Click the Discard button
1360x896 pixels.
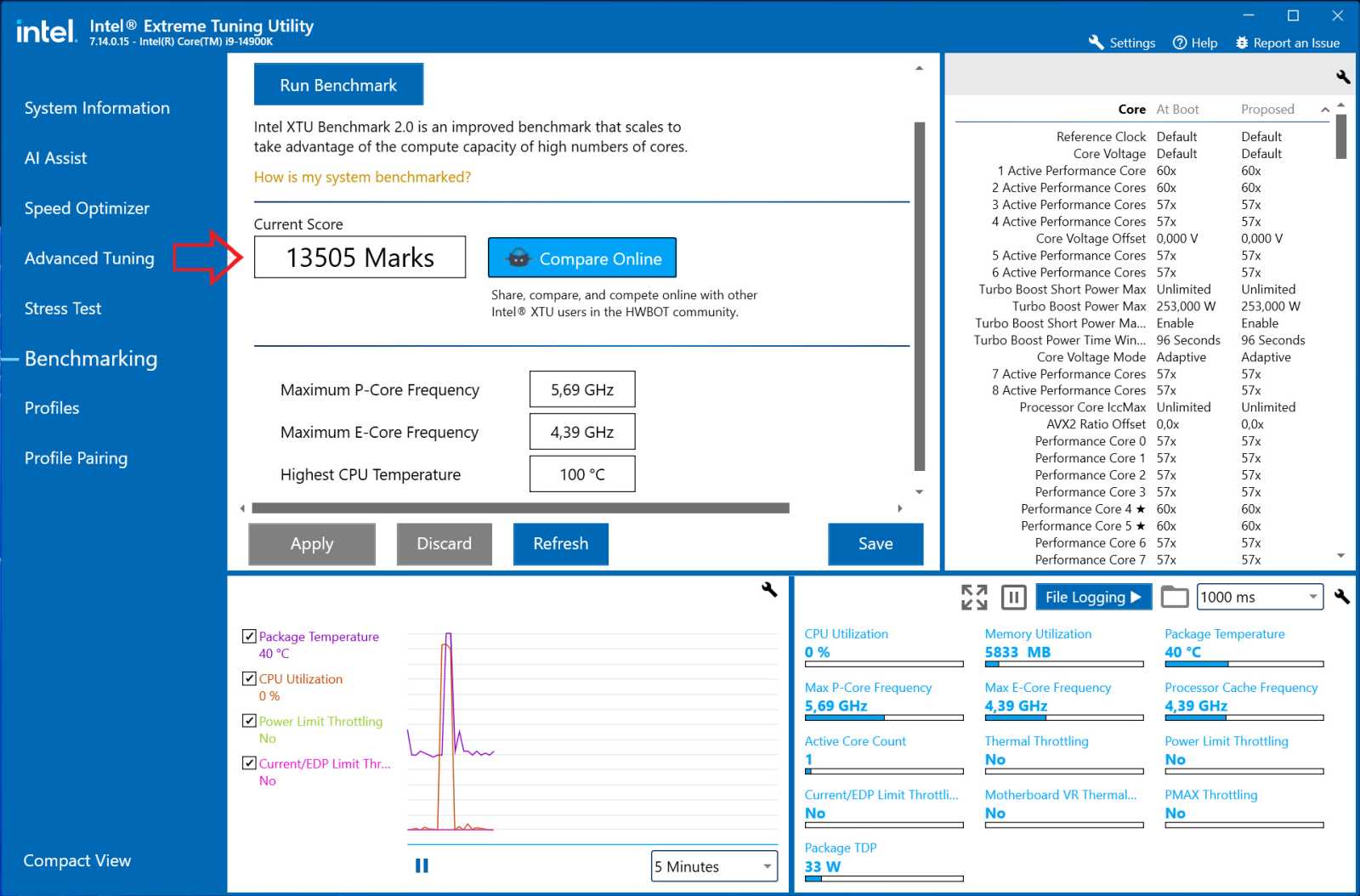[x=445, y=544]
